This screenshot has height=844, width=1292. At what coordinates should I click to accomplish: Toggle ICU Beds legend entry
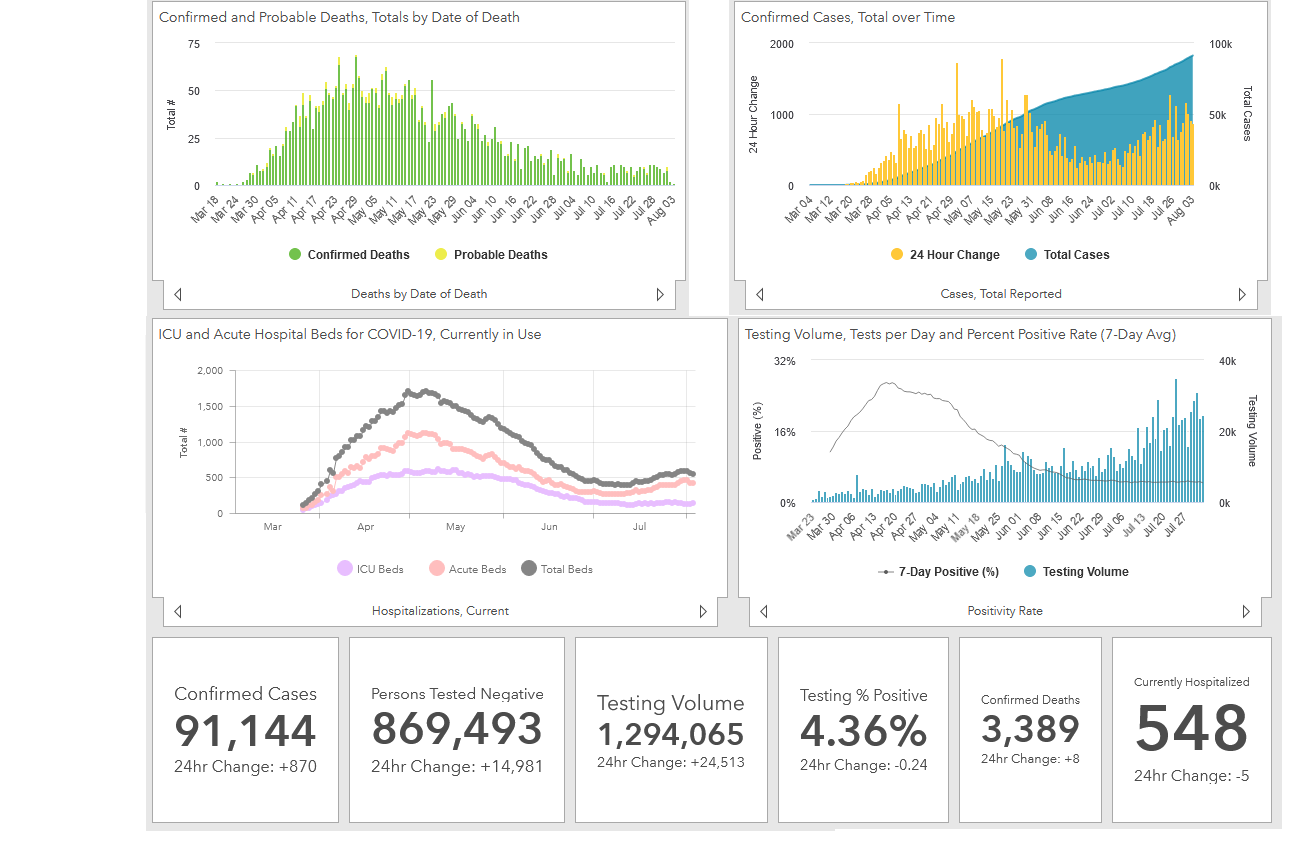pyautogui.click(x=371, y=569)
